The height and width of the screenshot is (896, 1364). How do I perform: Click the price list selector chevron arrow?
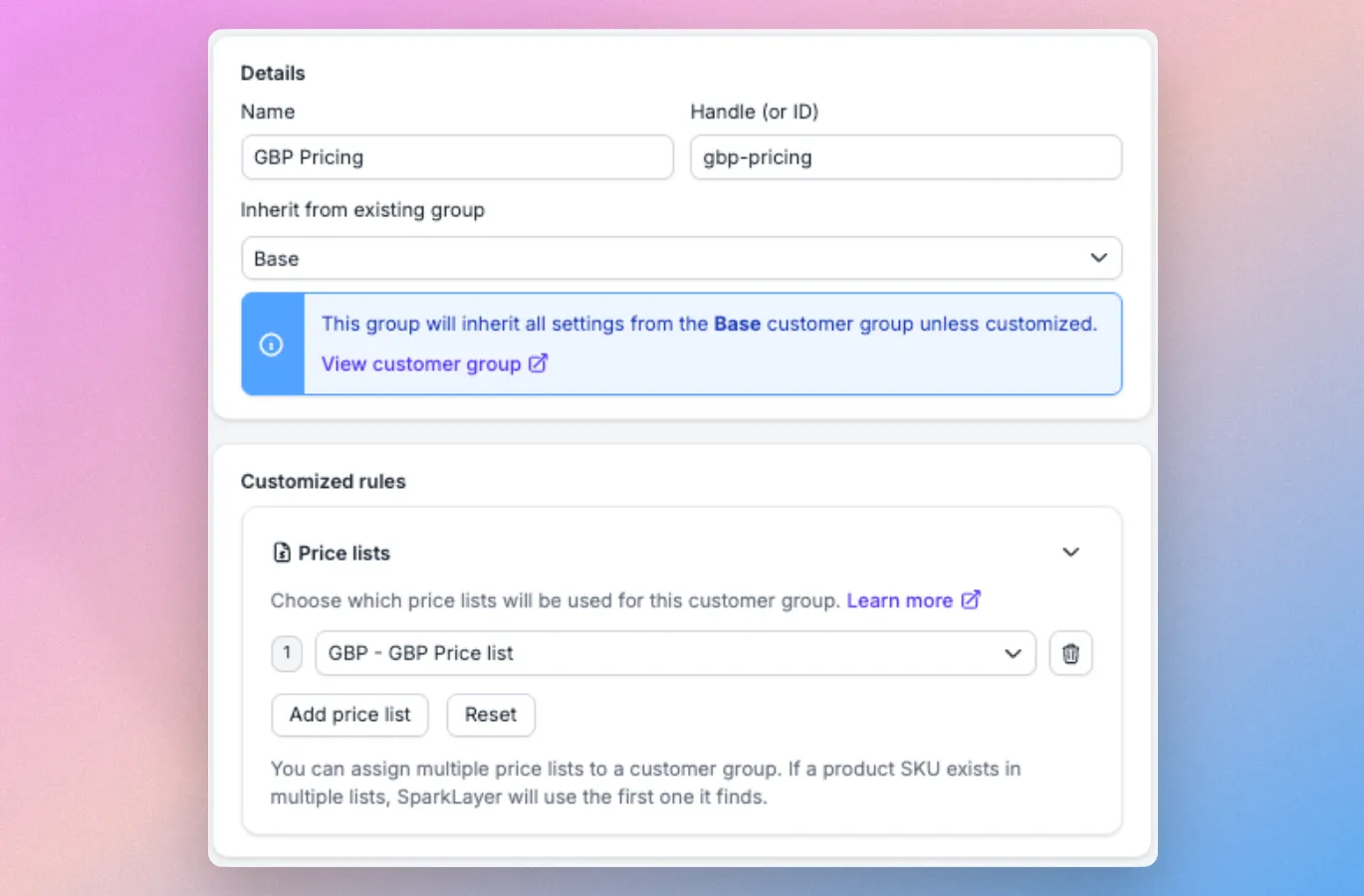[1013, 654]
